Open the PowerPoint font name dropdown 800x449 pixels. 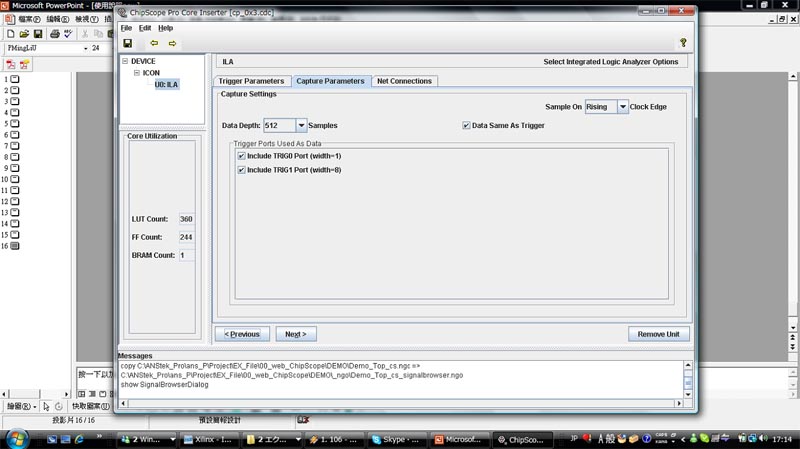pos(86,48)
